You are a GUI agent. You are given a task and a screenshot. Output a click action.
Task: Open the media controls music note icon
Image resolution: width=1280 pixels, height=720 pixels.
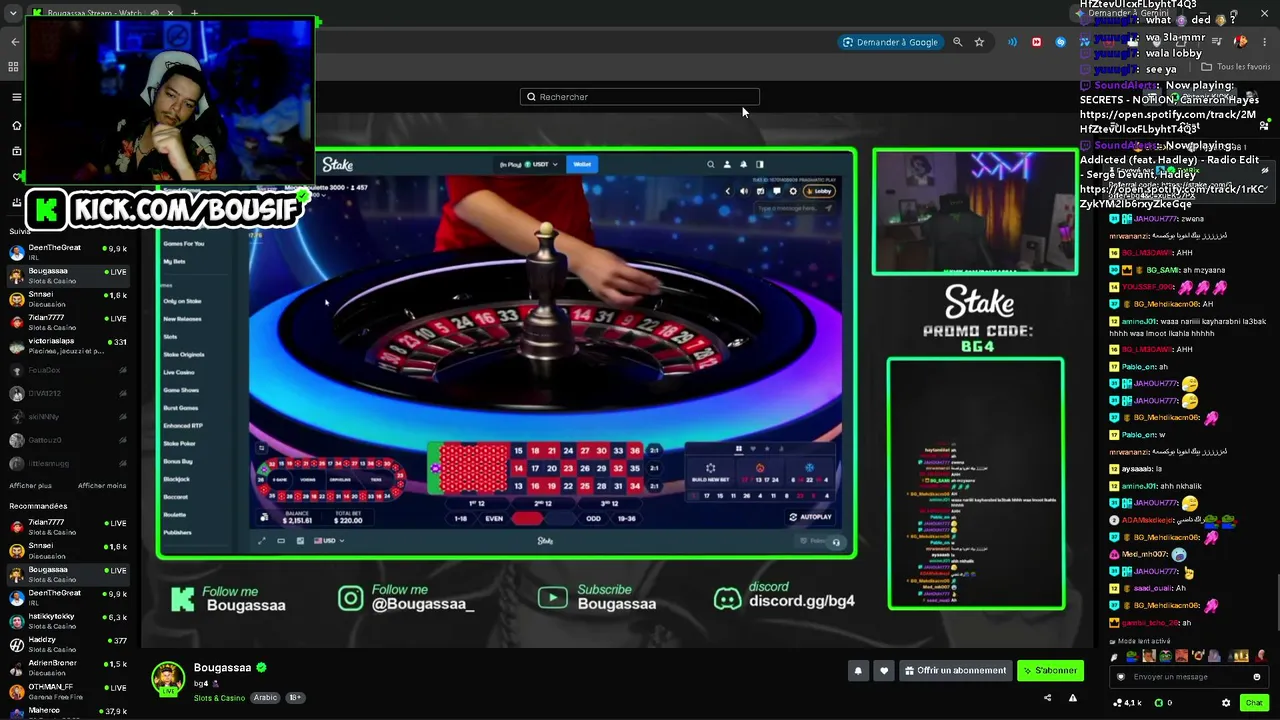coord(1217,42)
